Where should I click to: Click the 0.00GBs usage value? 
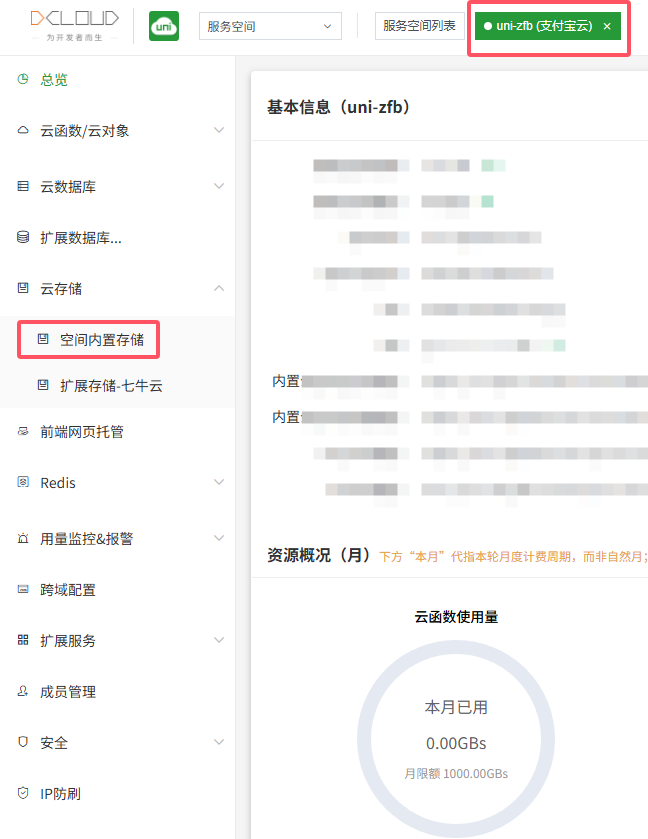point(456,743)
